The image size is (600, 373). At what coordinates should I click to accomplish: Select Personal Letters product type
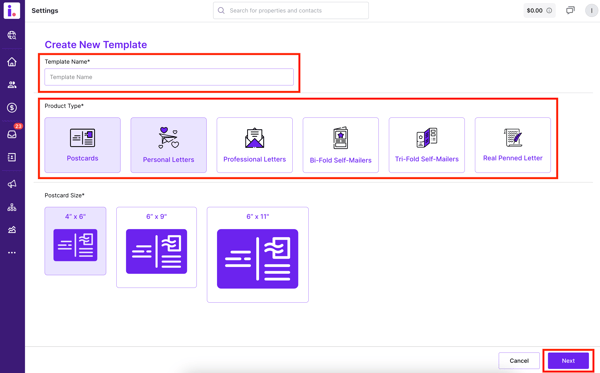click(x=168, y=145)
